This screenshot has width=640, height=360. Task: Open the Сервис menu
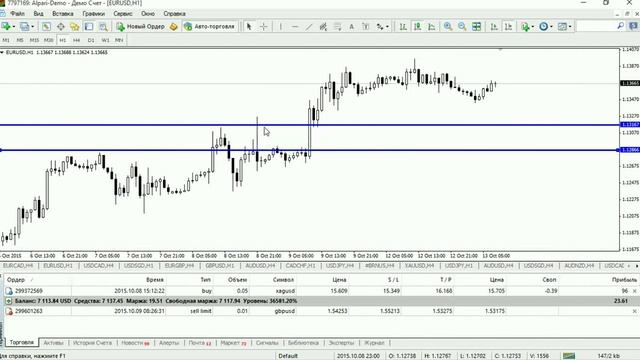click(123, 13)
